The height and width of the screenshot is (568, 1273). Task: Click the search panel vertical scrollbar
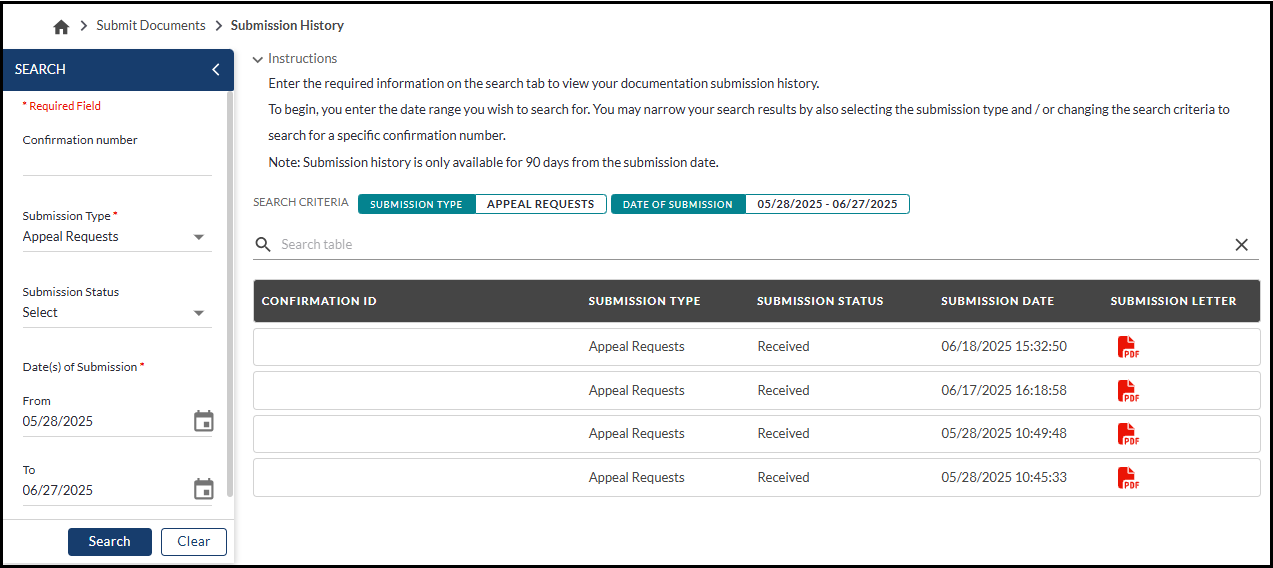tap(230, 300)
